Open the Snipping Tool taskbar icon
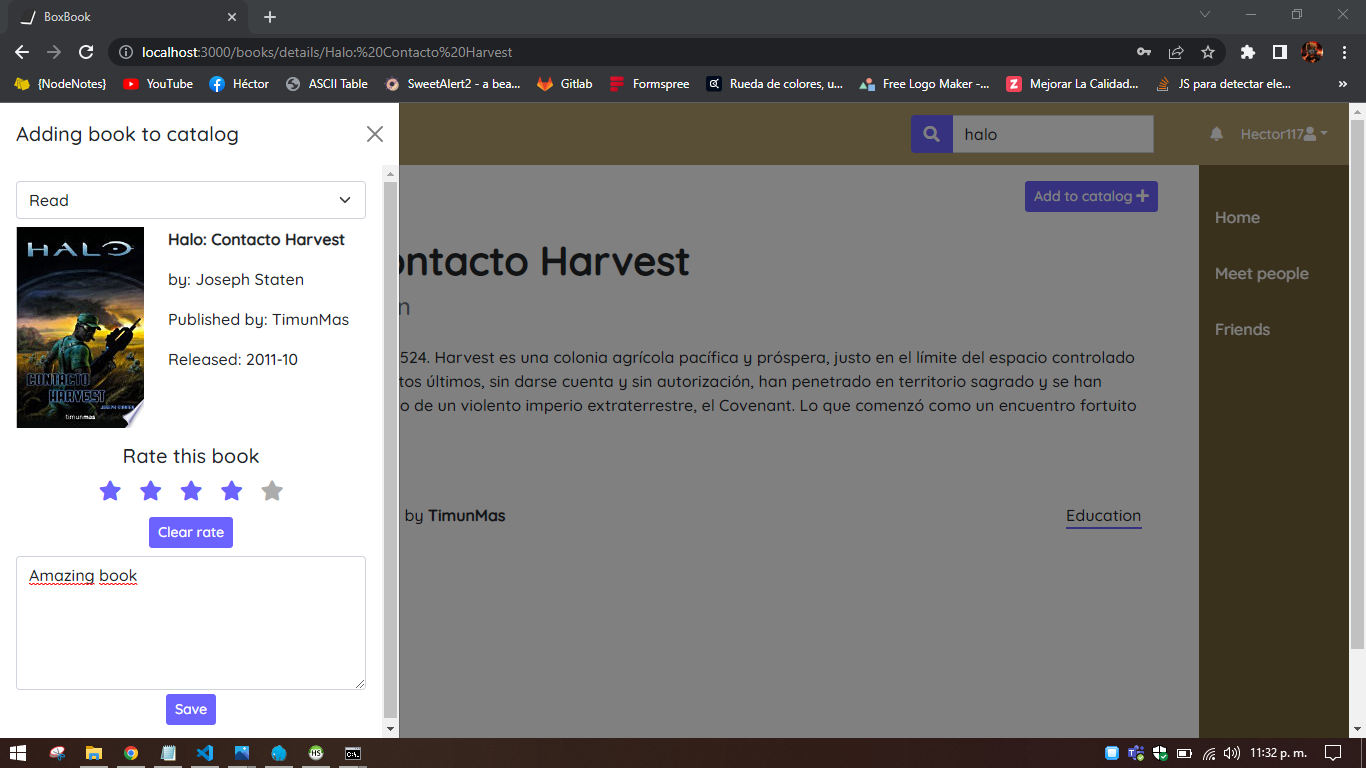Viewport: 1366px width, 768px height. click(x=58, y=753)
